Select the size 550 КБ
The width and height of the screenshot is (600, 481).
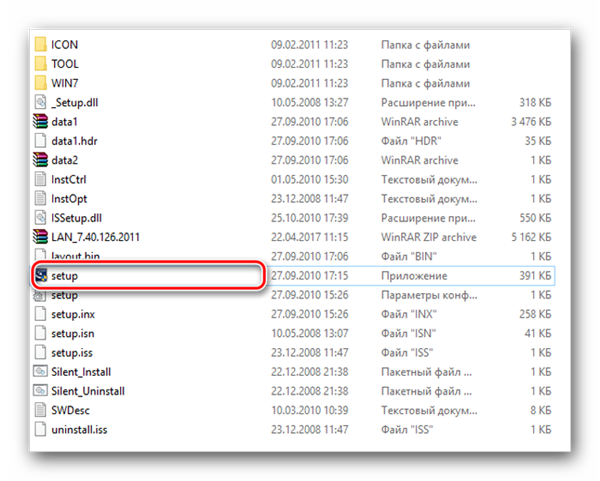535,218
